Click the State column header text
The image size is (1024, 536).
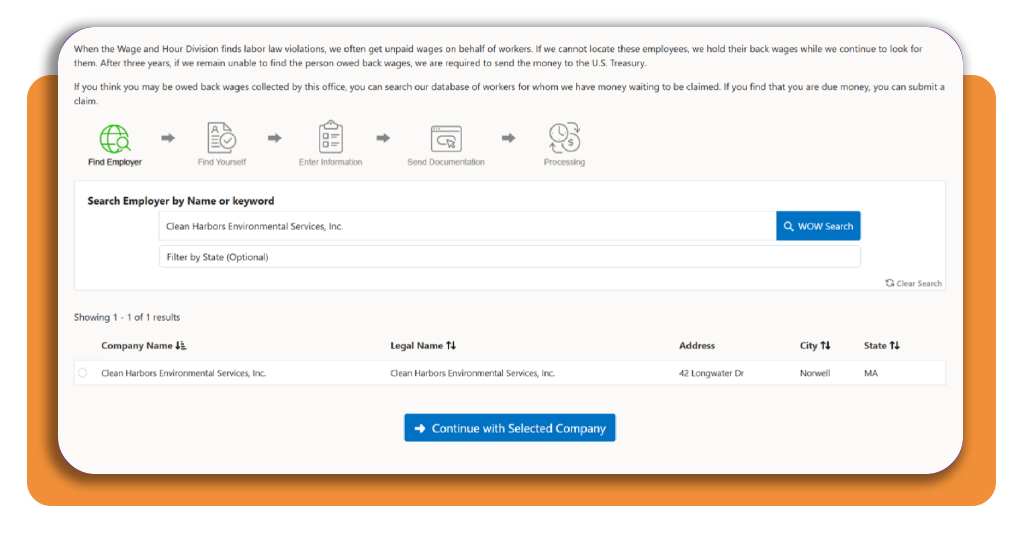pyautogui.click(x=875, y=345)
